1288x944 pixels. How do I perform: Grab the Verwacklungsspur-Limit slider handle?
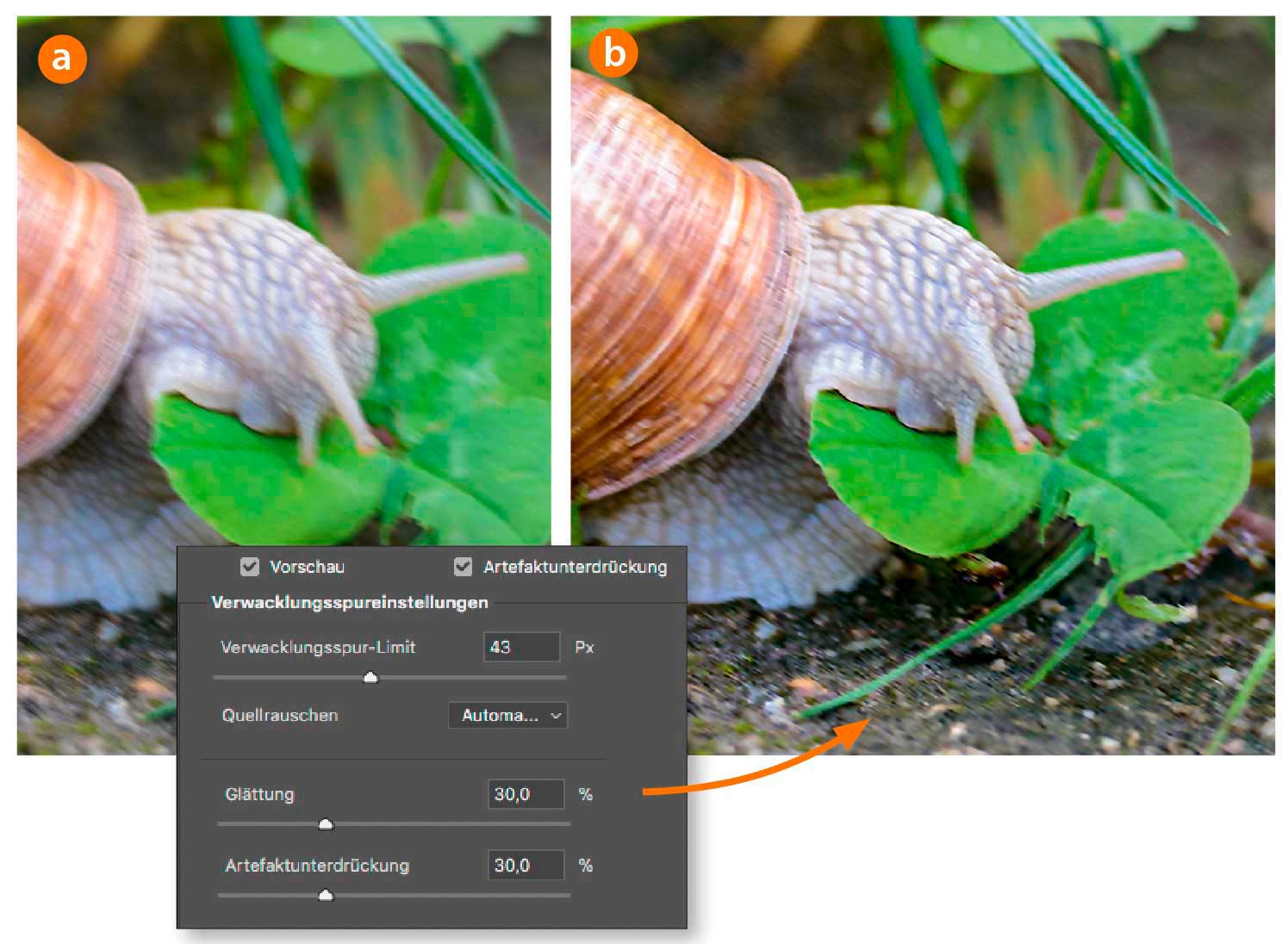[x=370, y=678]
